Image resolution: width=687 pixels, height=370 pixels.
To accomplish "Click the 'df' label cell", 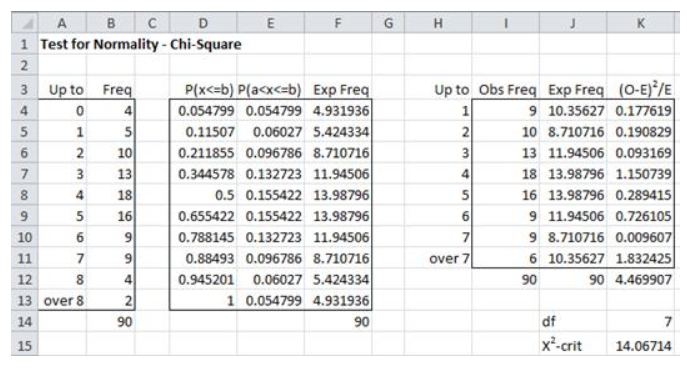I will (573, 321).
